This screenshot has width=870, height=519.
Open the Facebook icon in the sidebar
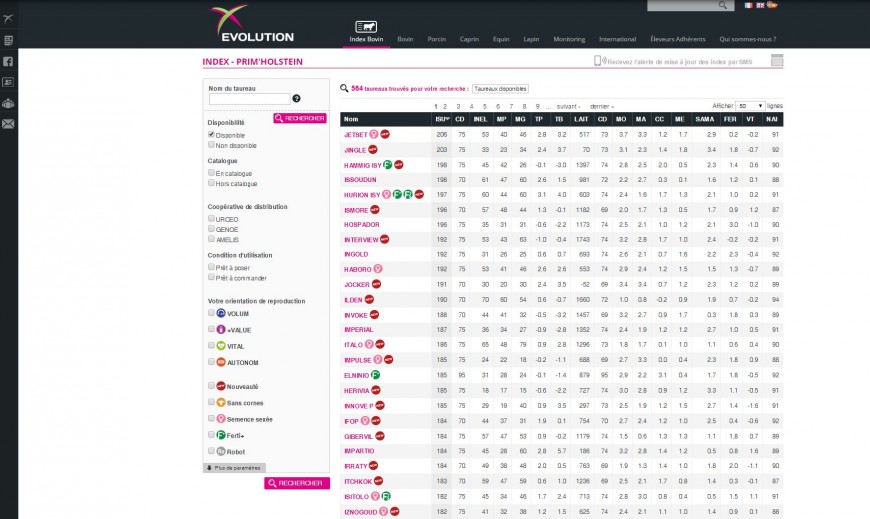[x=8, y=62]
